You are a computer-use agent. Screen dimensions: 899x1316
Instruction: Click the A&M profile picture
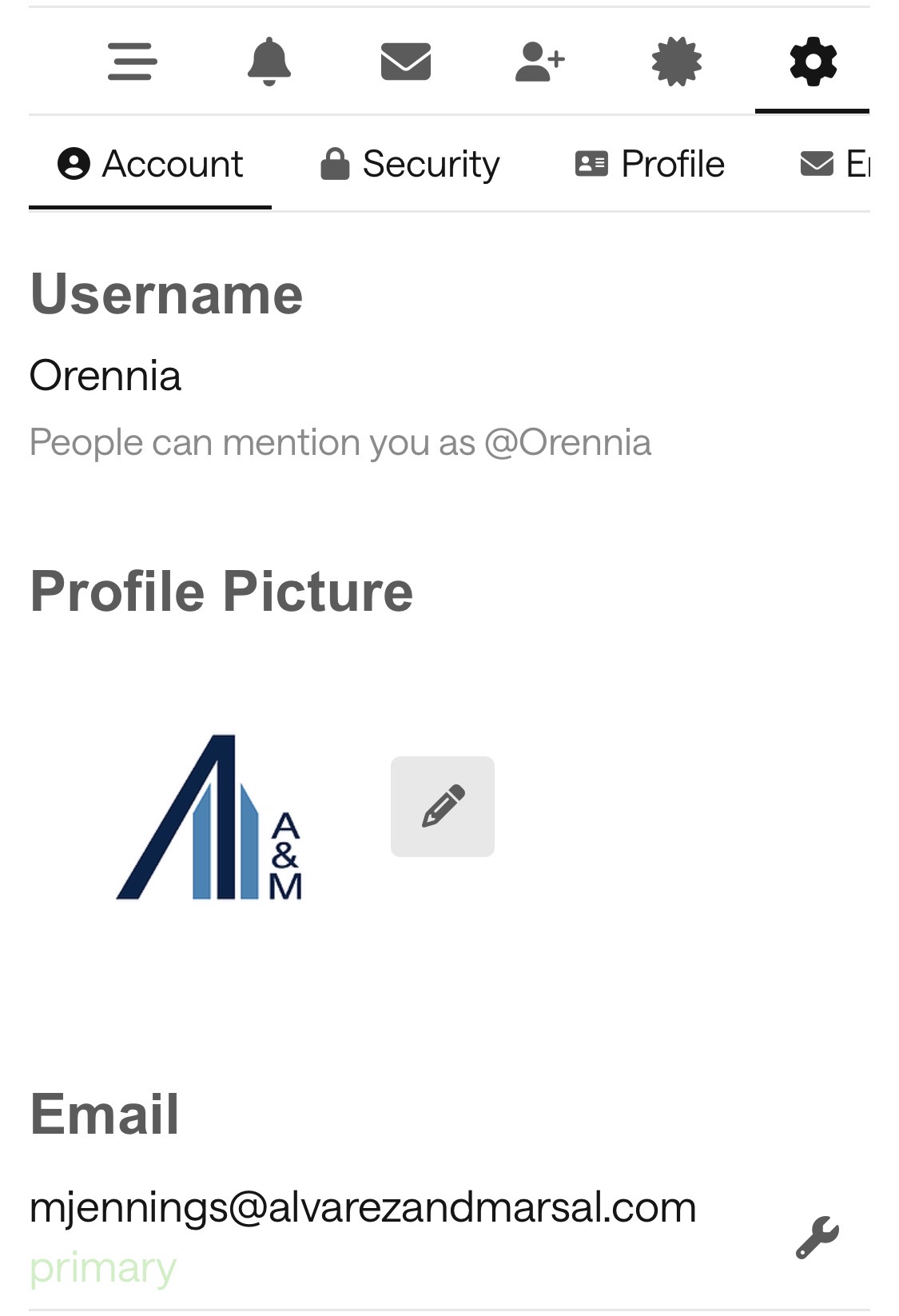click(209, 817)
